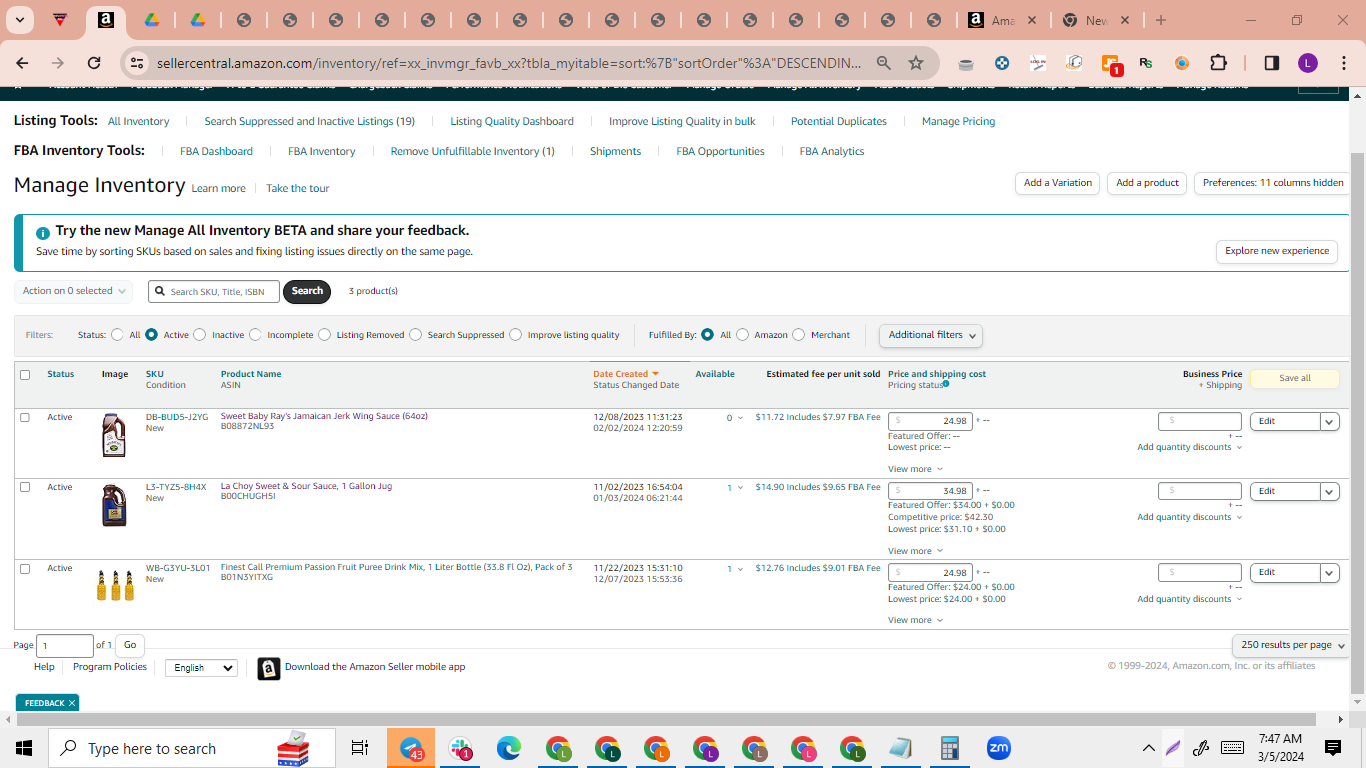The image size is (1366, 768).
Task: Select Fulfilled By 'Merchant' radio button
Action: click(798, 335)
